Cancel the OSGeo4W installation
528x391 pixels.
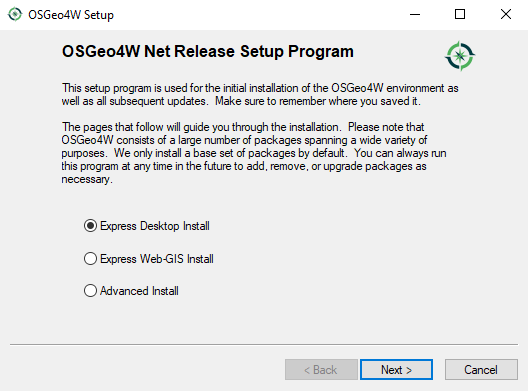pyautogui.click(x=481, y=369)
